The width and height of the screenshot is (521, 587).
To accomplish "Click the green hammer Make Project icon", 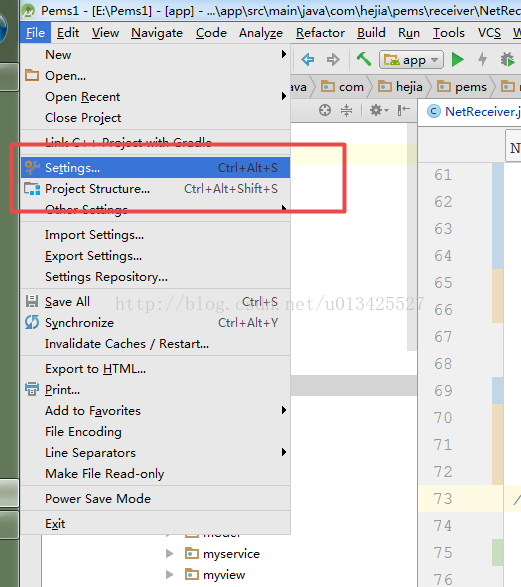I will (x=363, y=59).
